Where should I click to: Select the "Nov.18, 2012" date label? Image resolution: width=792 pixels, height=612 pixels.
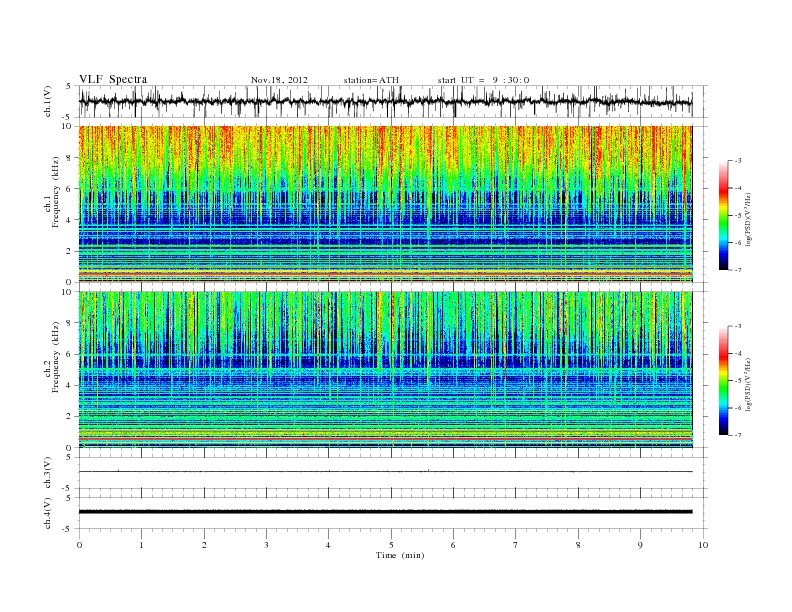(x=279, y=80)
